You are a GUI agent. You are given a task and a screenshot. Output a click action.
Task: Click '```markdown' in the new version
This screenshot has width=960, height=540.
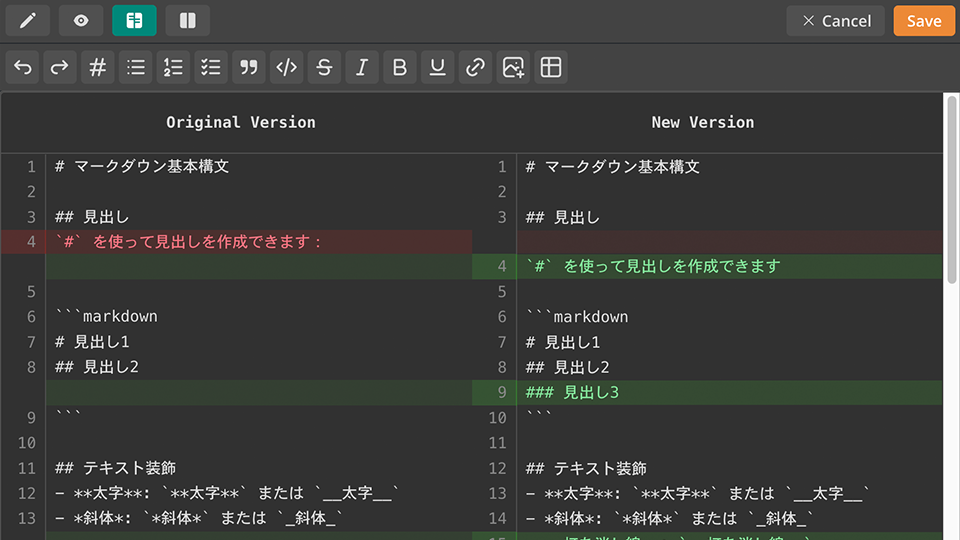pos(577,317)
